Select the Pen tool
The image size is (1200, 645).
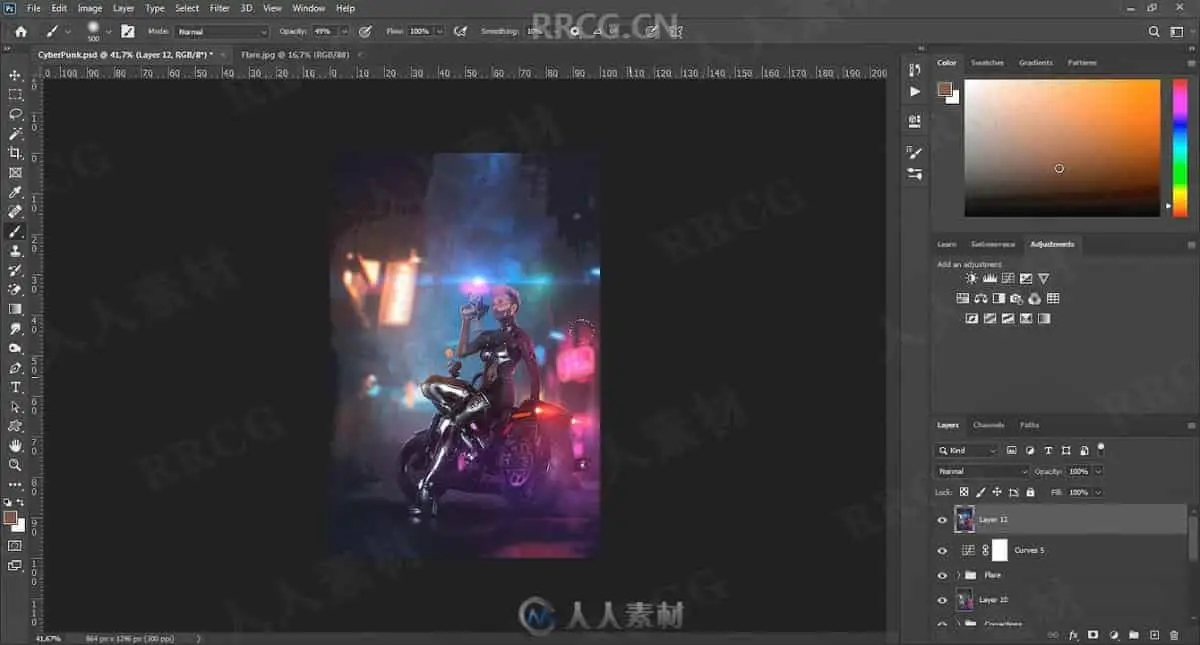pos(15,368)
